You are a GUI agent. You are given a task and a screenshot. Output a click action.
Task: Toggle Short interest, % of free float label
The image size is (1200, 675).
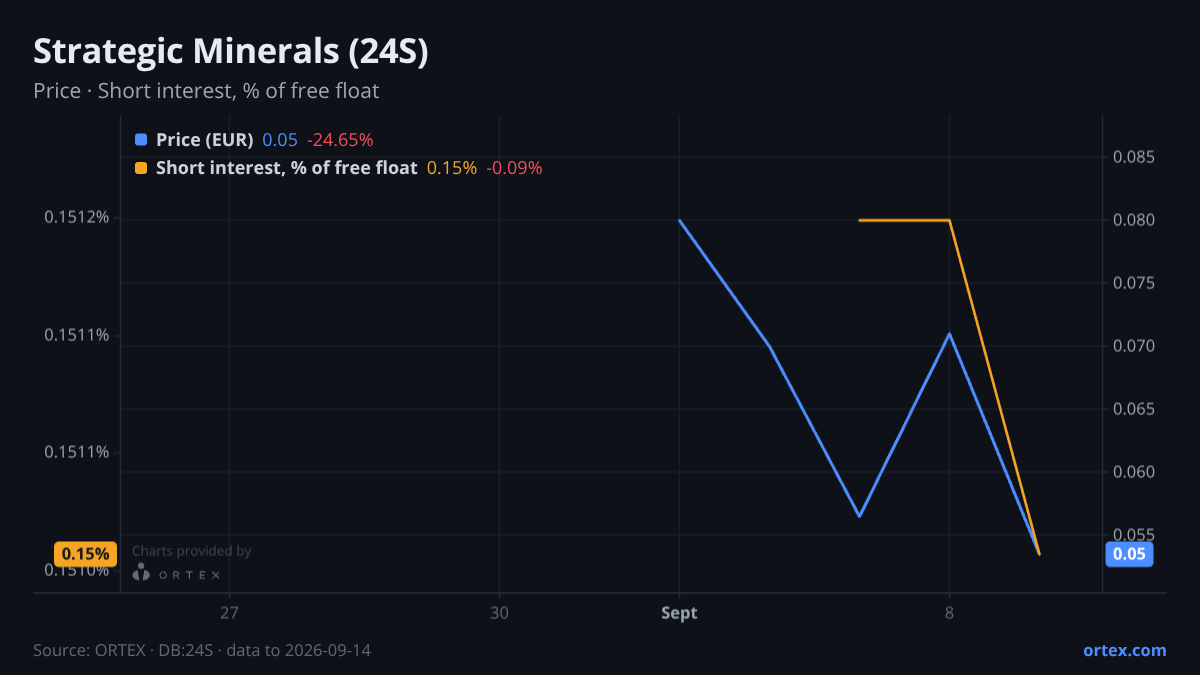[286, 168]
